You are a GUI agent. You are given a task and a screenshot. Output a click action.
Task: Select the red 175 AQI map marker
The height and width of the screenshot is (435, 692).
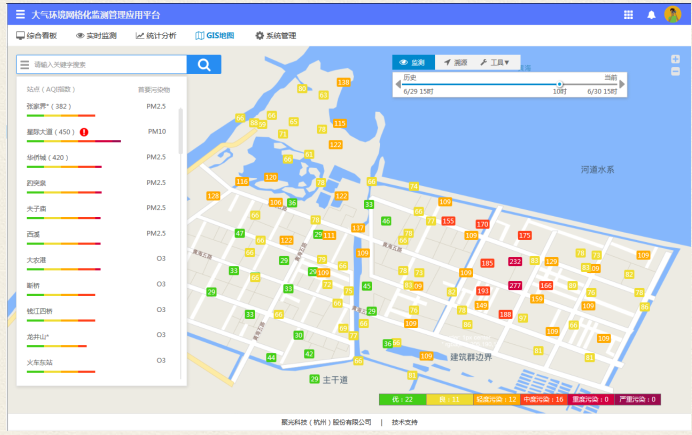click(525, 236)
